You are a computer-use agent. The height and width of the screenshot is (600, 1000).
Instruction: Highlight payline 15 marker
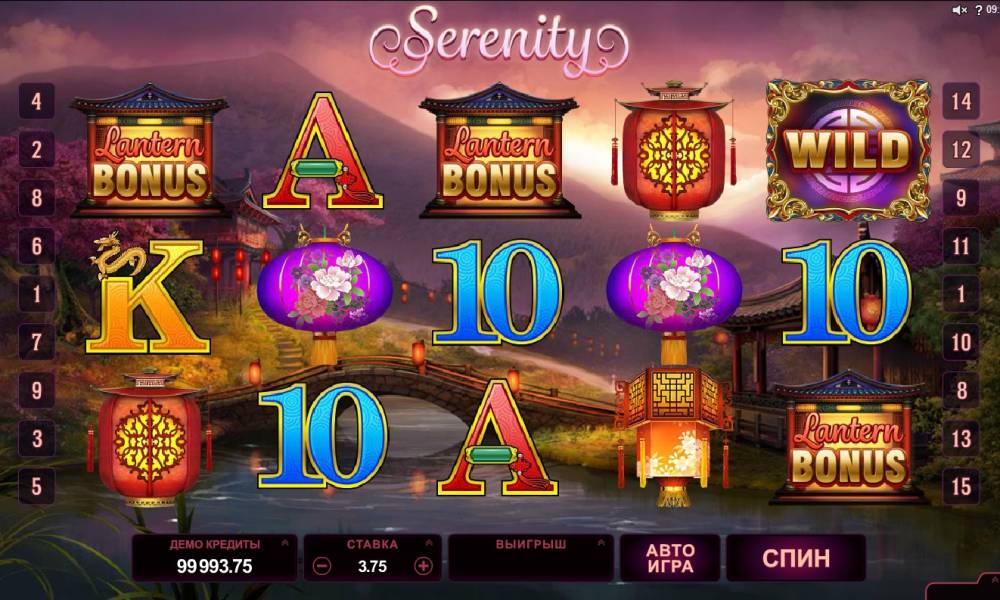[961, 487]
